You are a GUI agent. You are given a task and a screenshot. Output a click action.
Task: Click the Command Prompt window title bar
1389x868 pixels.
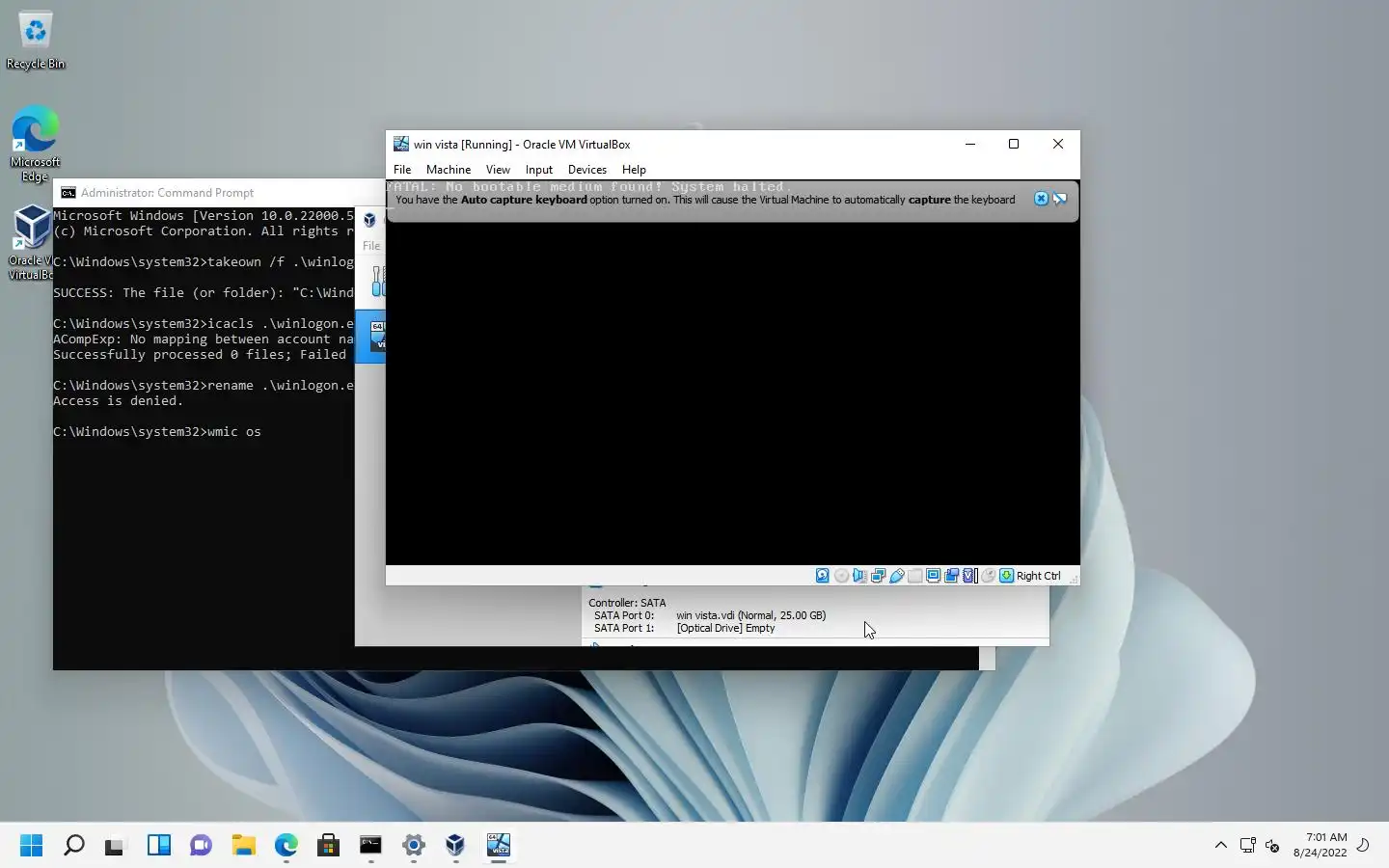pyautogui.click(x=220, y=193)
